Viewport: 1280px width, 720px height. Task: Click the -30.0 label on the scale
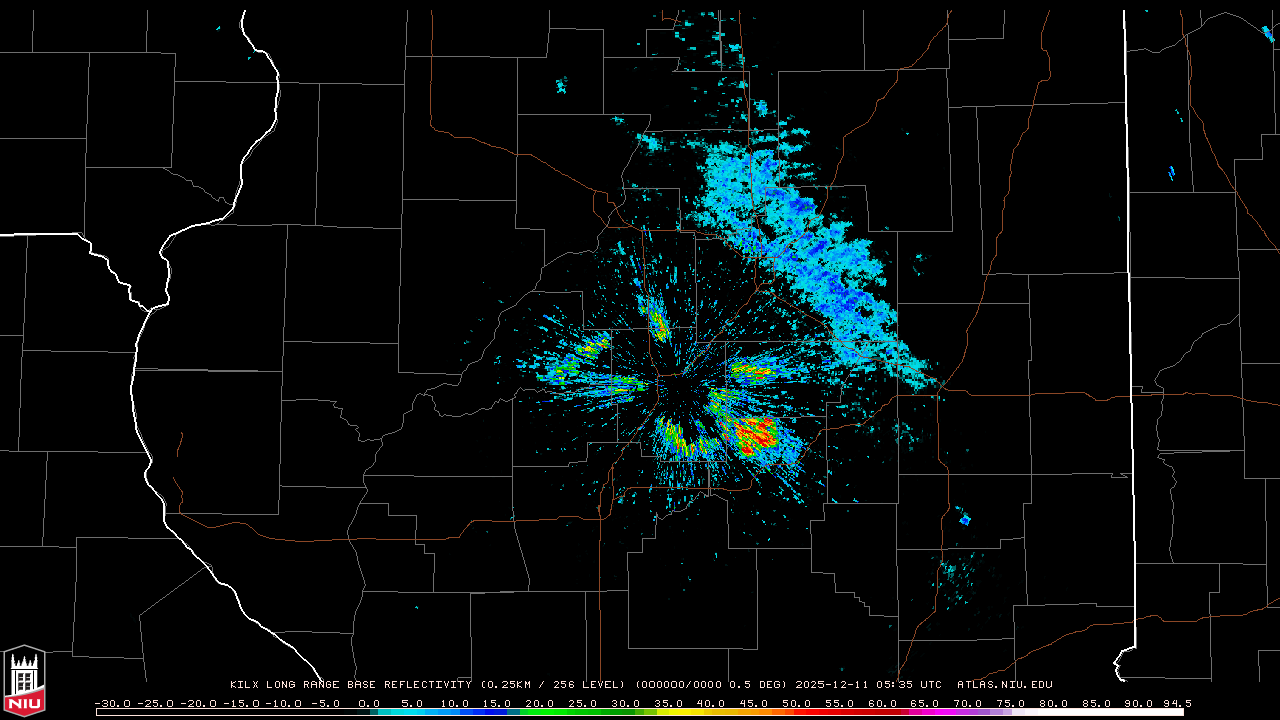111,703
